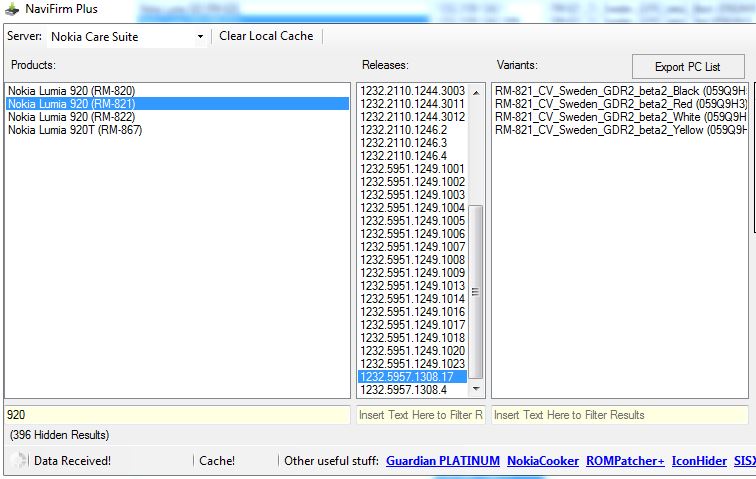
Task: Select variant RM-821_CV_Sweden_GDR2_beta2_Black
Action: pos(620,91)
